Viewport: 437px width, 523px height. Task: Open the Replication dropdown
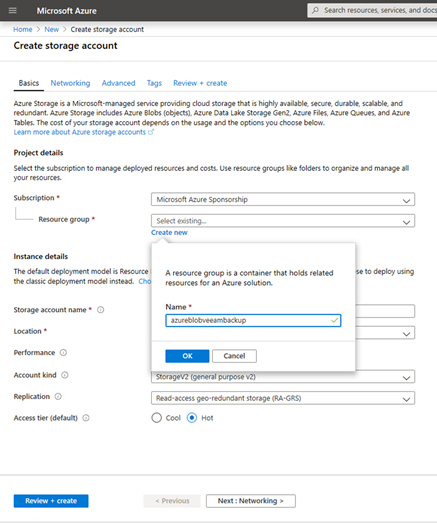click(x=283, y=398)
